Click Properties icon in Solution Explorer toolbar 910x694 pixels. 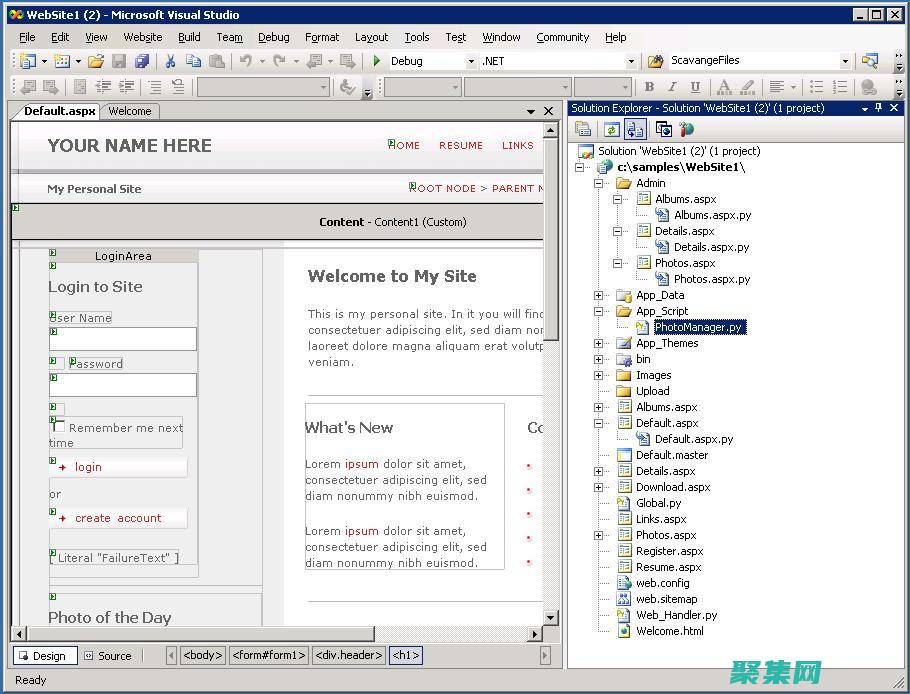click(584, 129)
